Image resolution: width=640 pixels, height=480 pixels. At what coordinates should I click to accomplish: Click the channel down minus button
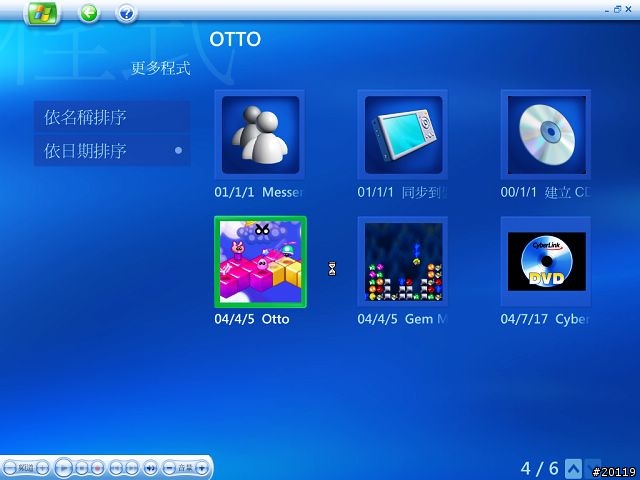pos(10,468)
